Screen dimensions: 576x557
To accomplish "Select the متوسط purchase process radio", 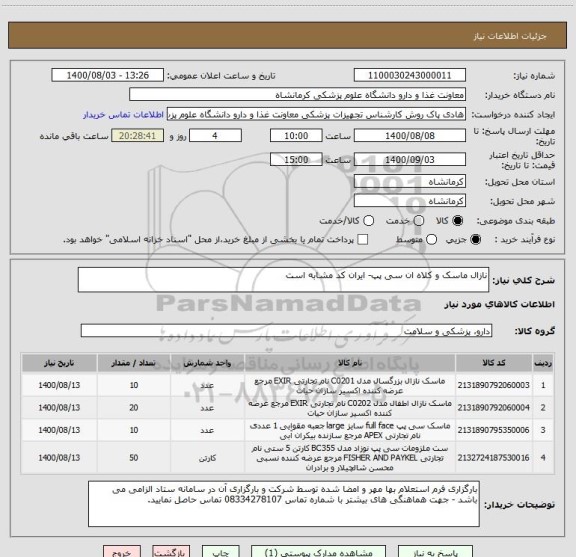I will pos(431,240).
